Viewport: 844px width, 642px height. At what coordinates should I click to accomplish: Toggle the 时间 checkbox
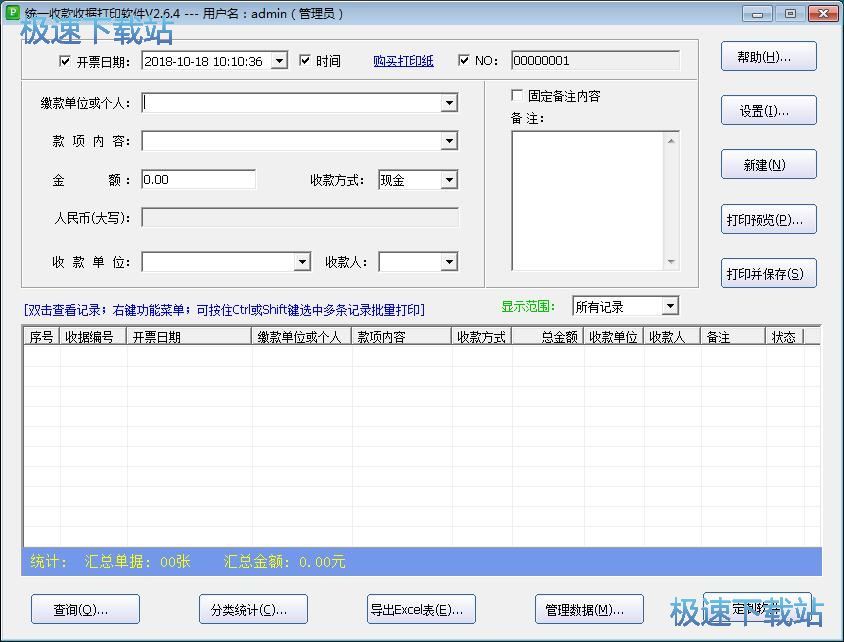[306, 61]
